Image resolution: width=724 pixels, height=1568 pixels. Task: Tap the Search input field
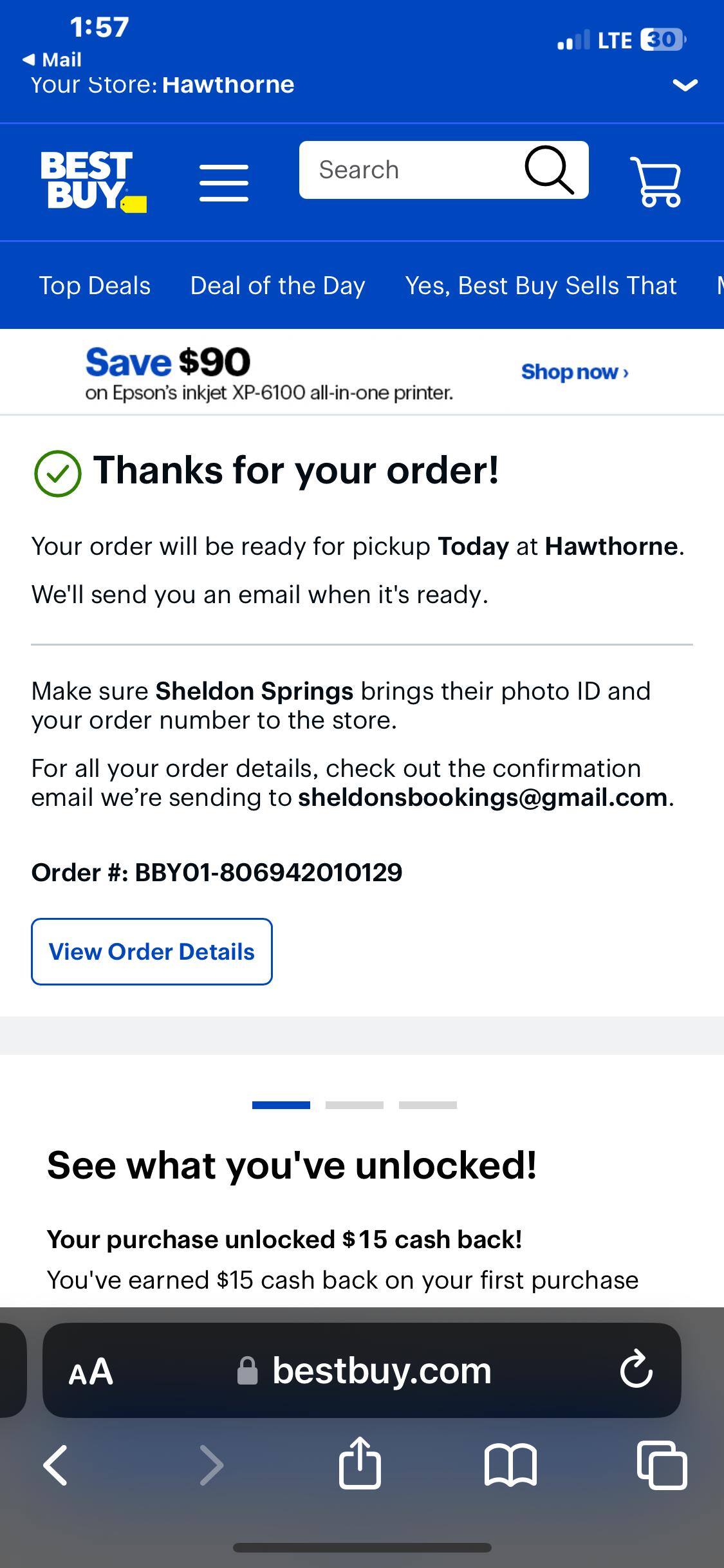coord(412,170)
